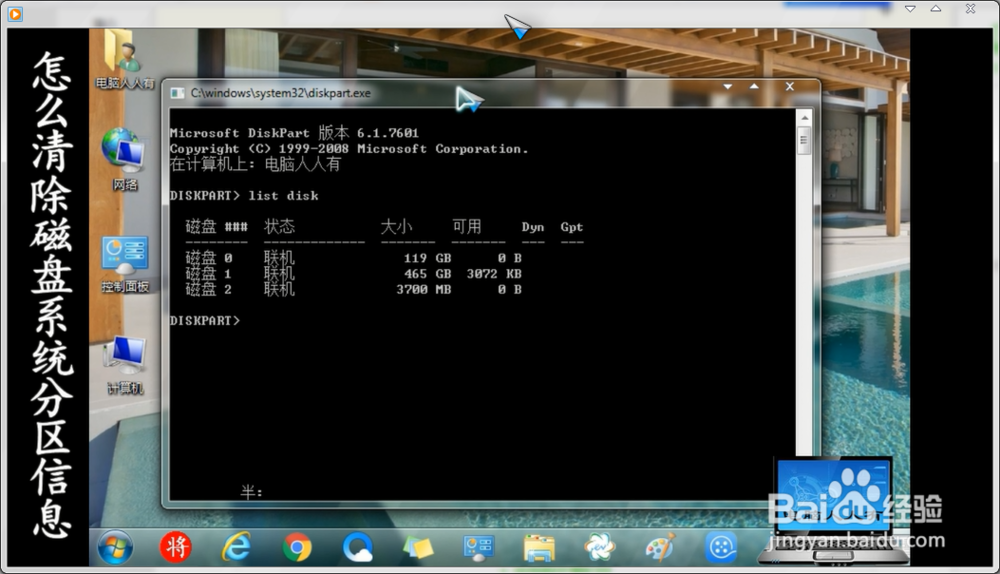Click the Gpt column header
The width and height of the screenshot is (1000, 574).
coord(571,227)
